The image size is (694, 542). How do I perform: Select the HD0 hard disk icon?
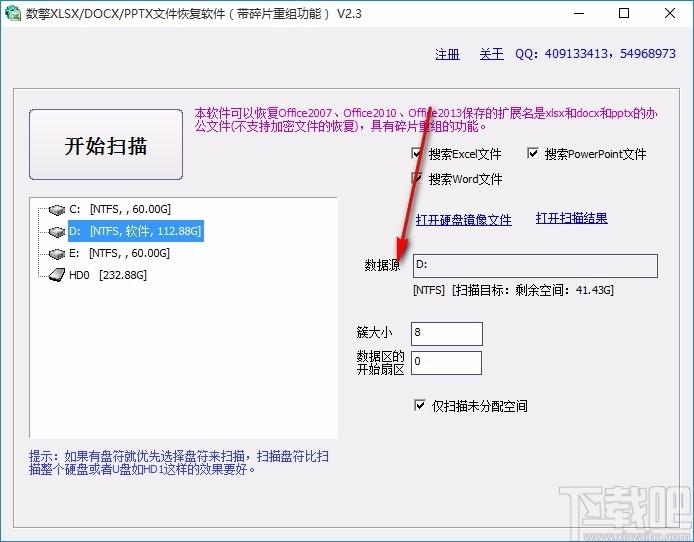pos(57,275)
